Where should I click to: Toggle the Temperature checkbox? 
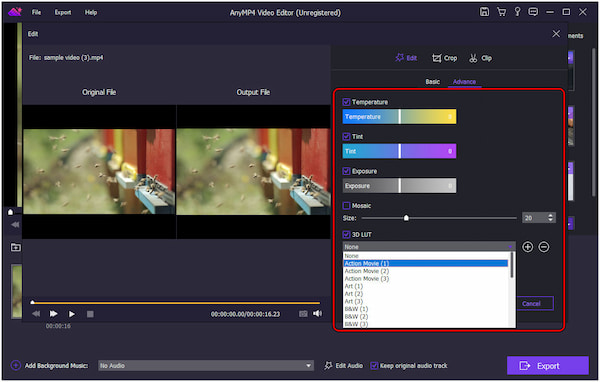(346, 102)
